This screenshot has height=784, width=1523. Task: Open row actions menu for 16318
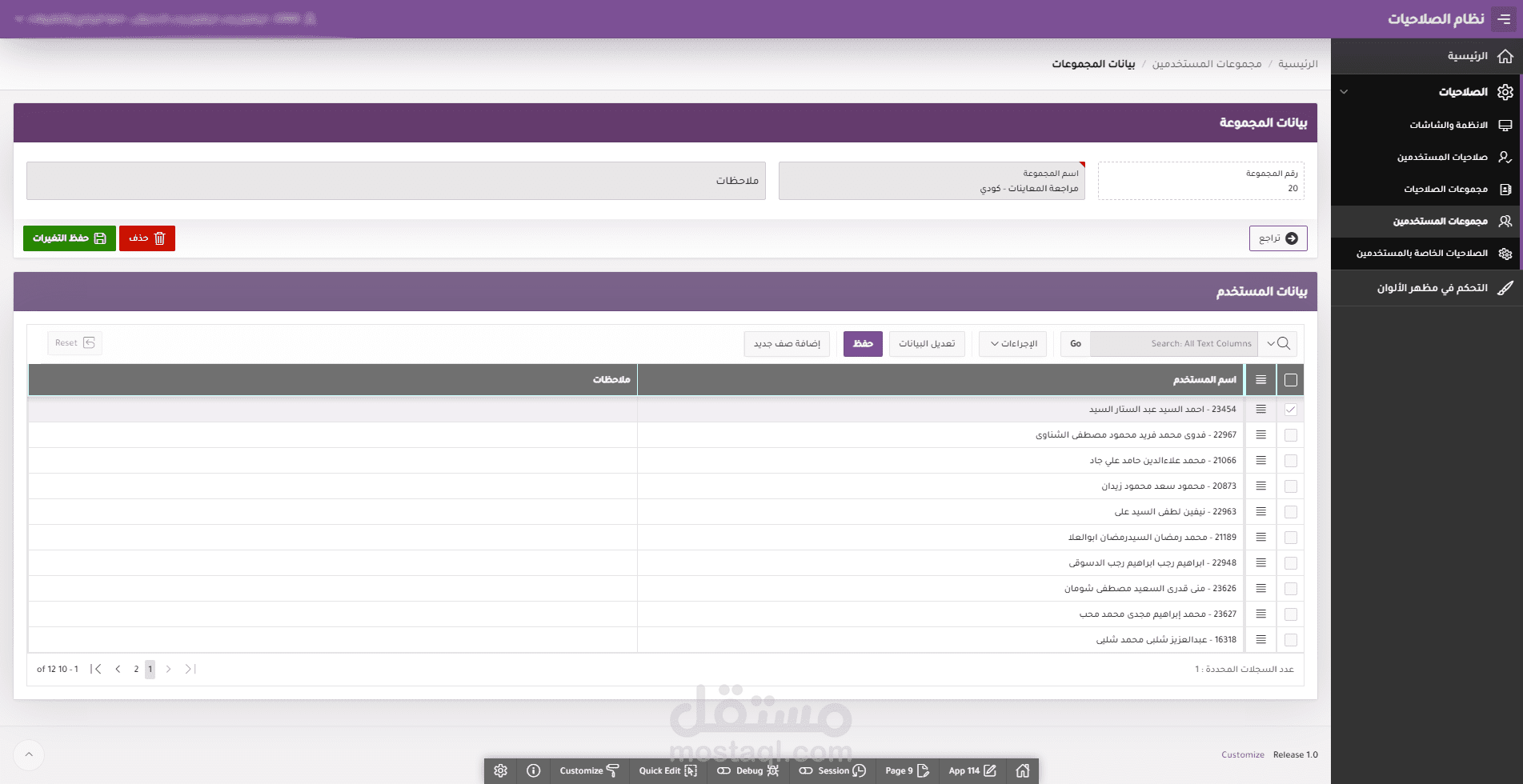click(1261, 640)
